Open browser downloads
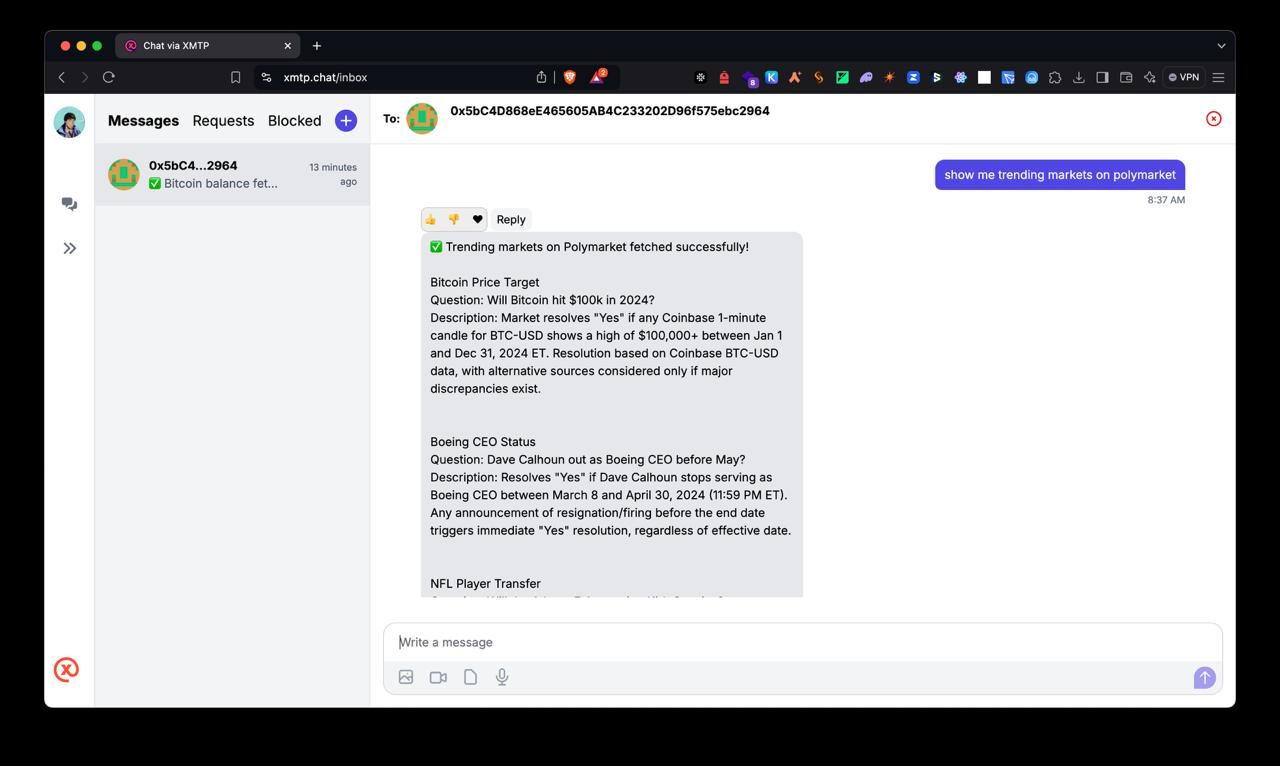This screenshot has width=1280, height=766. pos(1078,77)
